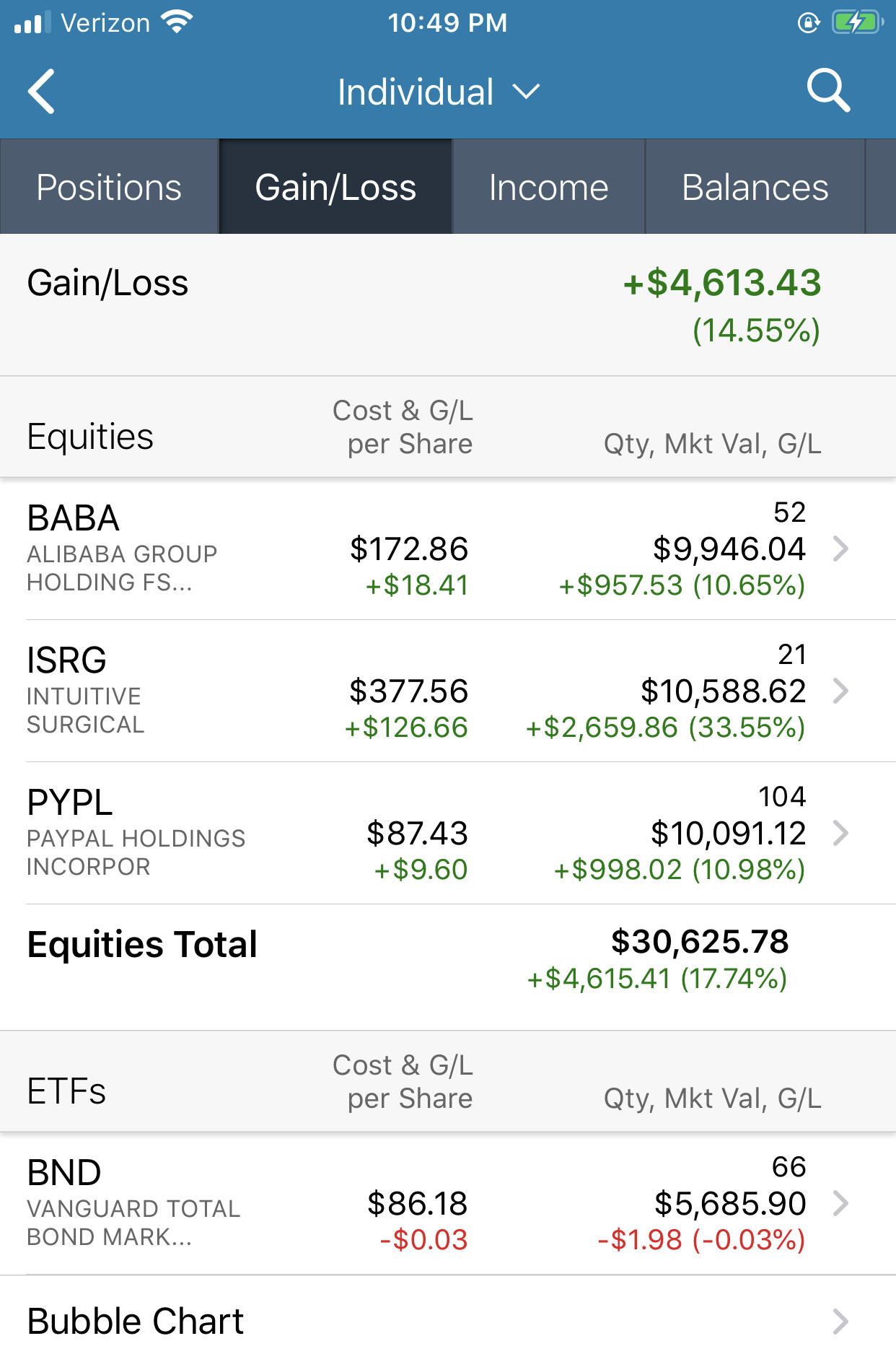Viewport: 896px width, 1367px height.
Task: Select the Gain/Loss tab
Action: (x=335, y=187)
